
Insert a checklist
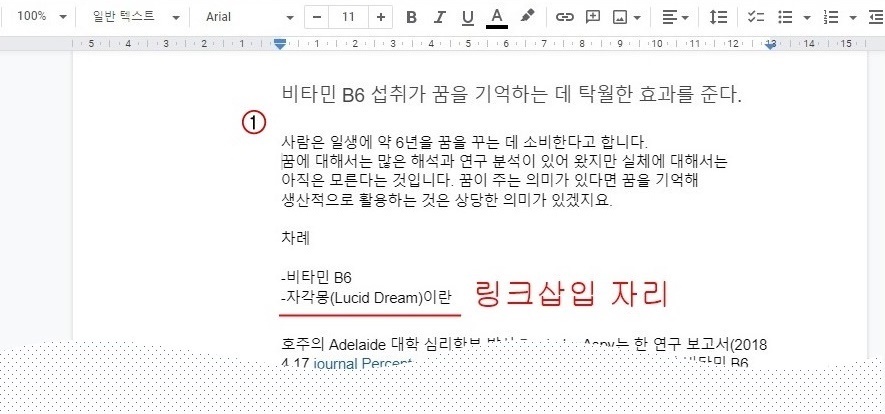point(755,17)
